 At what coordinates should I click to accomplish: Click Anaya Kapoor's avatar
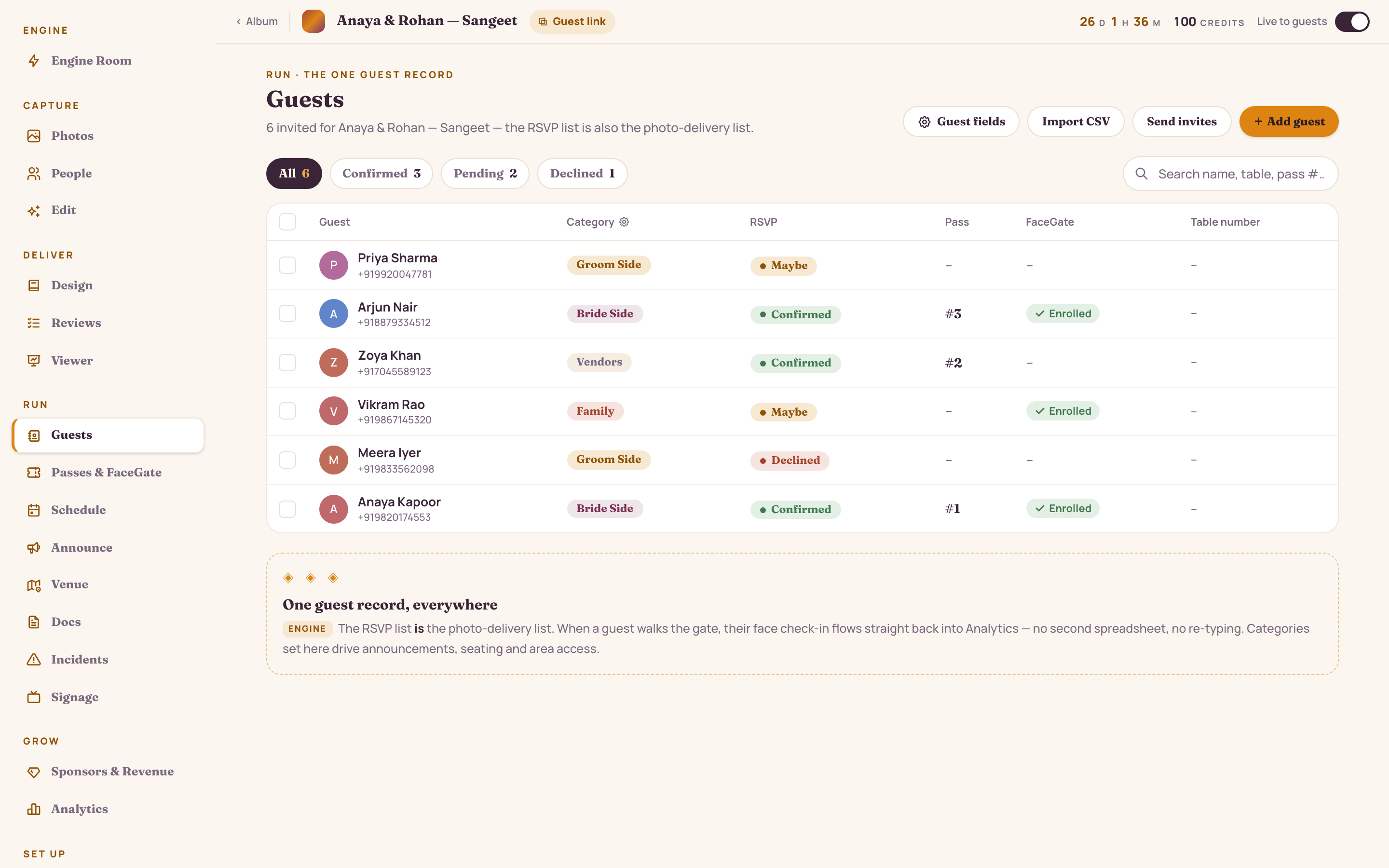(x=333, y=509)
